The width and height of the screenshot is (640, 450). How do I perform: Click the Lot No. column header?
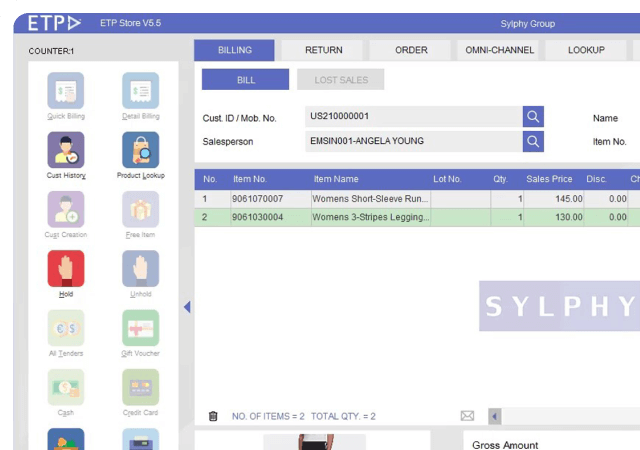[x=447, y=179]
